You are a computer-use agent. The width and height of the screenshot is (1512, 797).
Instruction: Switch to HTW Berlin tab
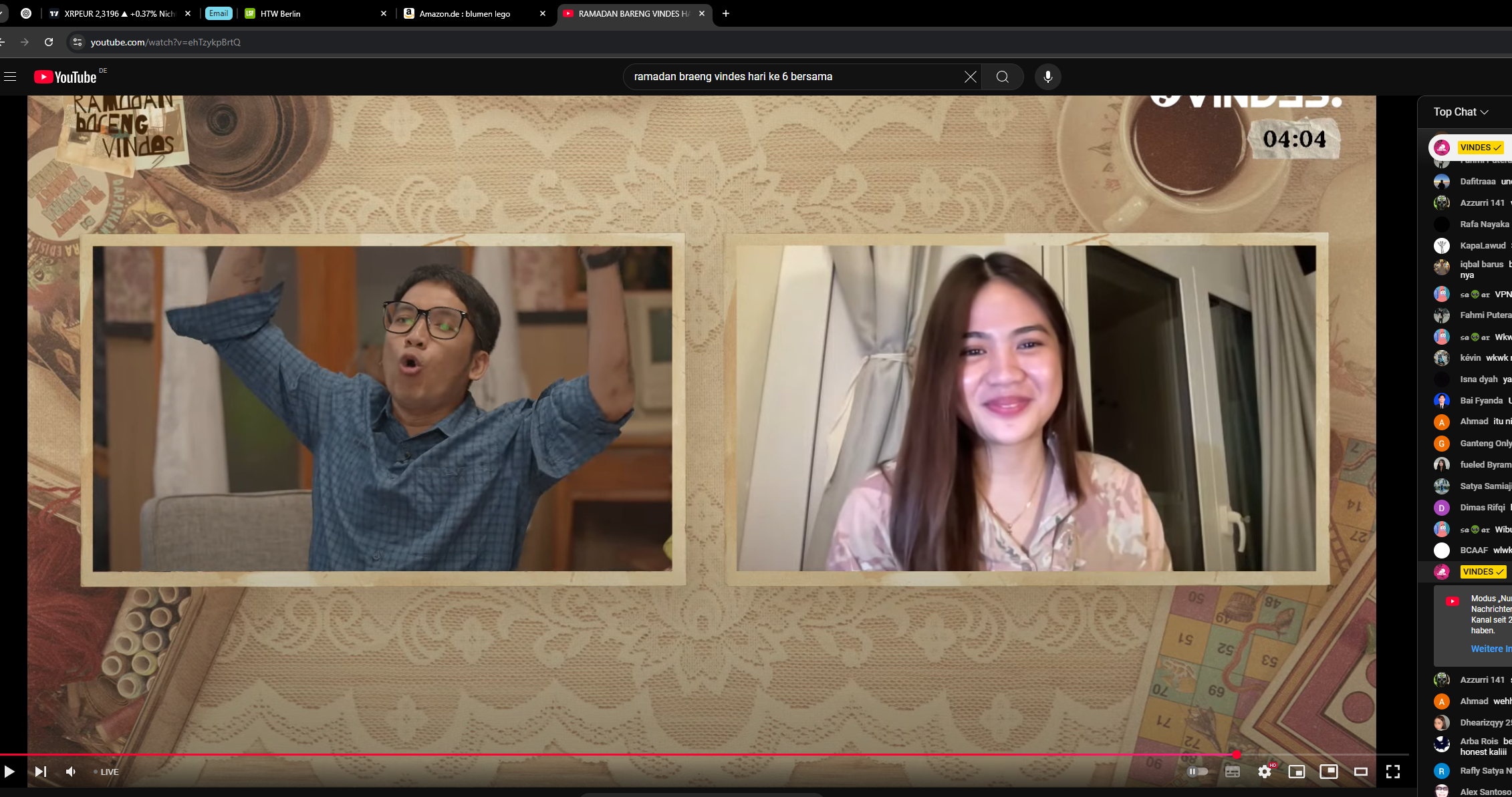[314, 13]
